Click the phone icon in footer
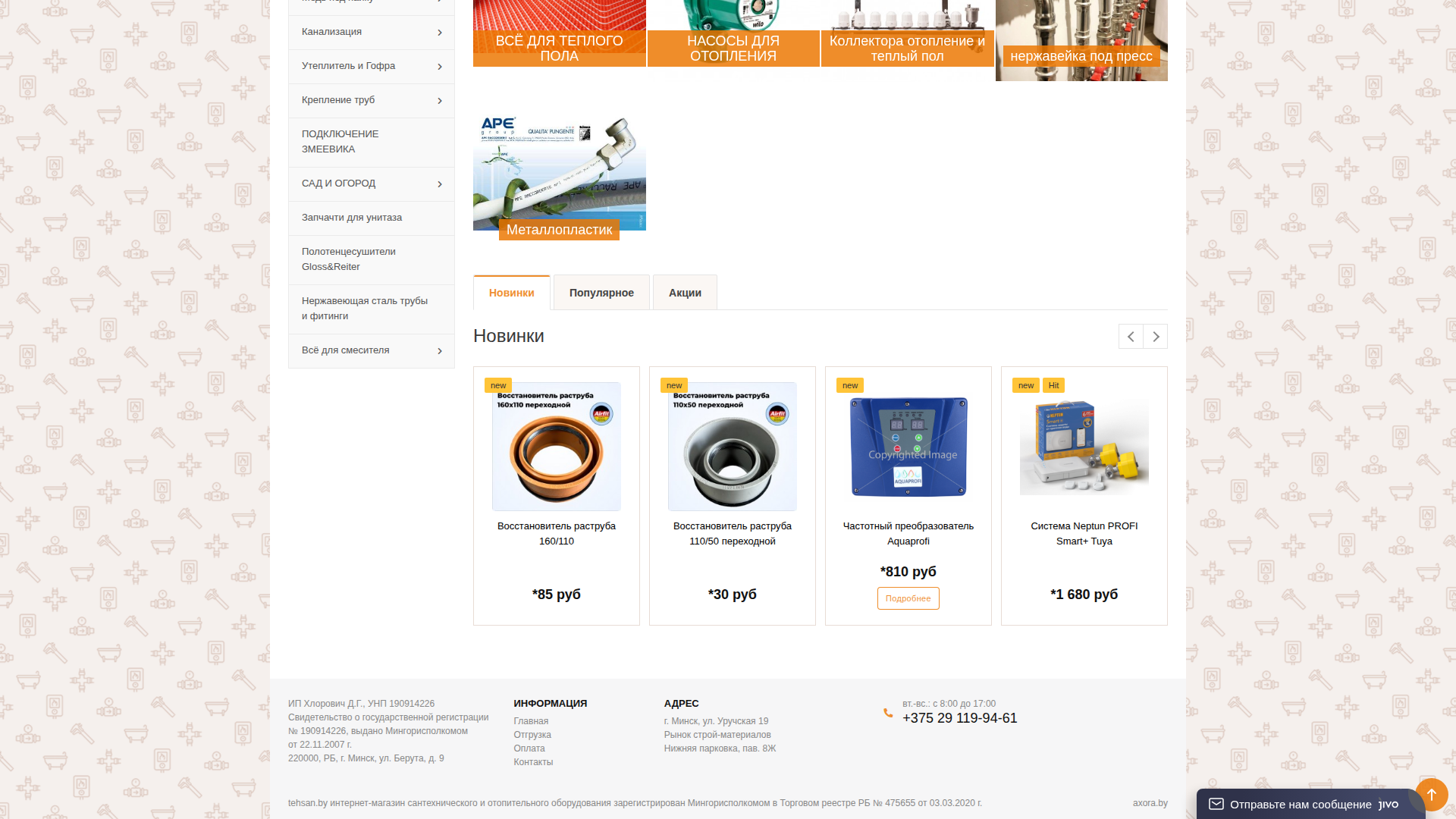 [888, 713]
